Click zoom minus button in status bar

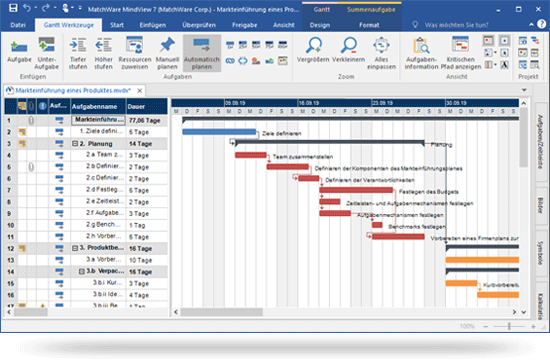[485, 326]
